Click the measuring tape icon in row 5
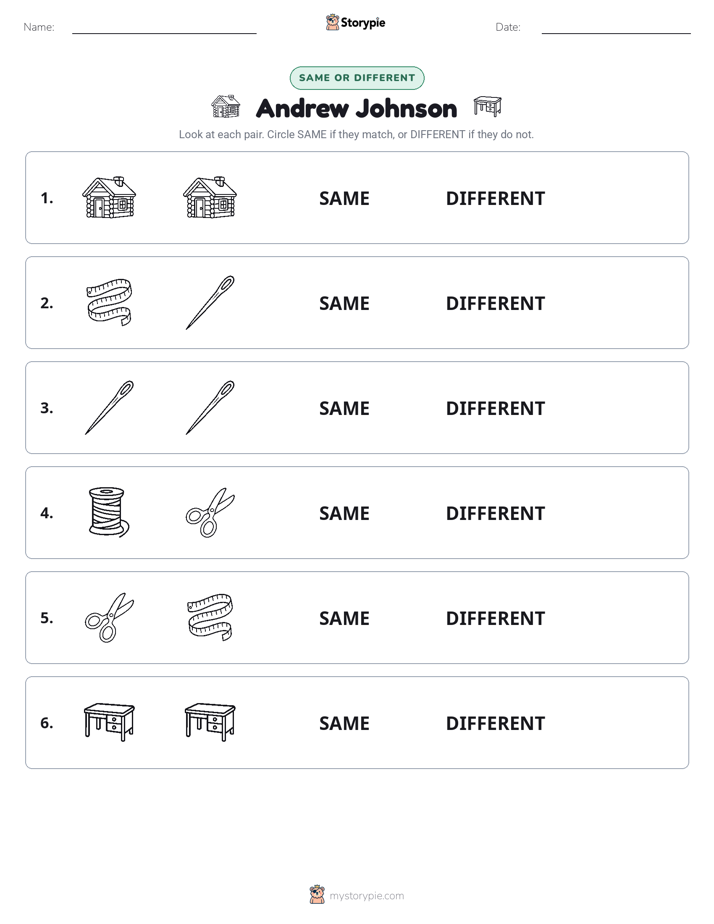 click(x=210, y=617)
